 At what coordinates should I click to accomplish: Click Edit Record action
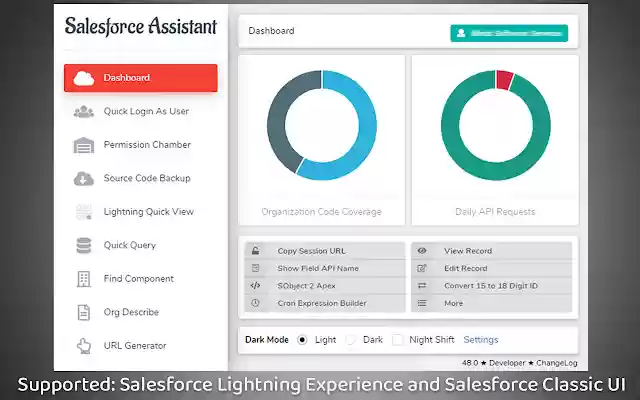(x=491, y=268)
